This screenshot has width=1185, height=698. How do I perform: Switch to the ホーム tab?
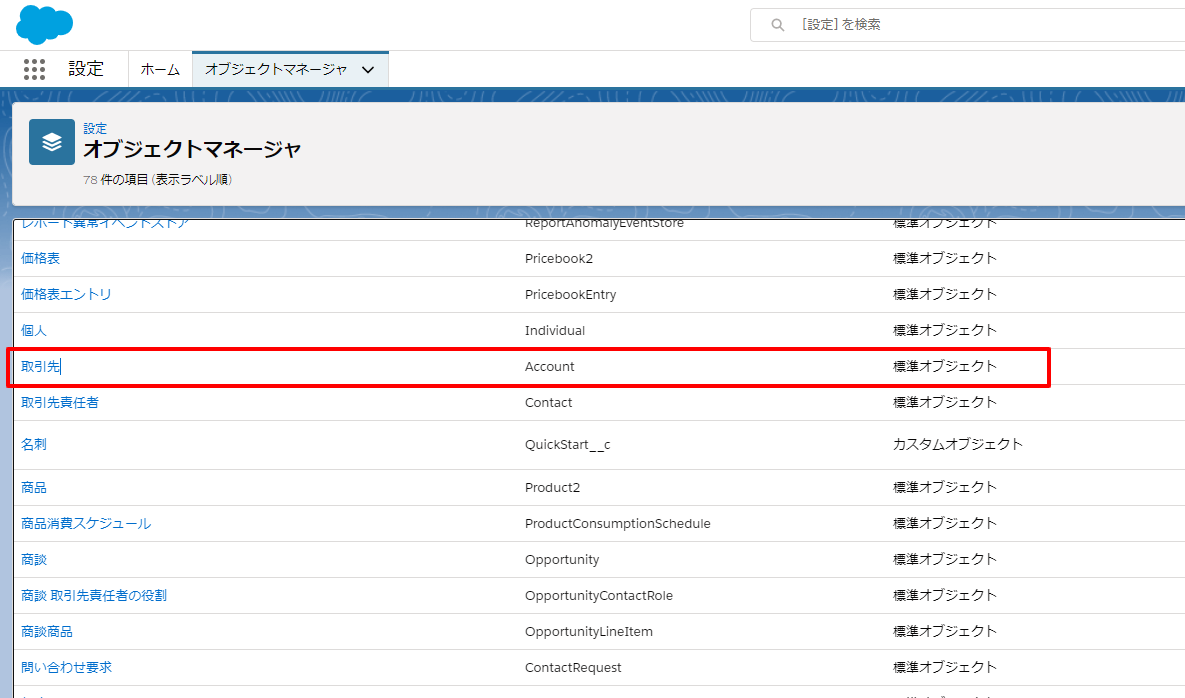coord(160,69)
